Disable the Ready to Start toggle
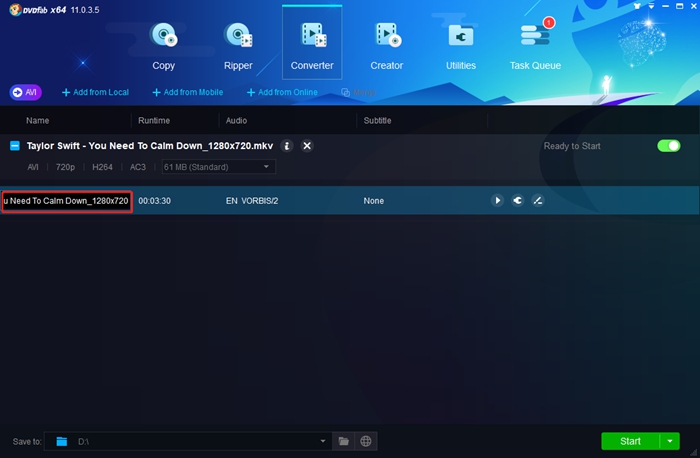The width and height of the screenshot is (700, 458). (668, 146)
